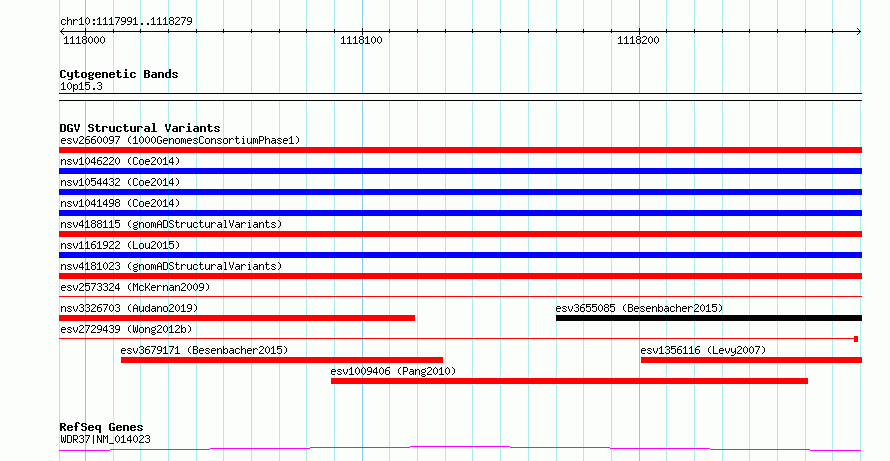Open variant label esv2660097 (1000GenomesConsortiumPhase1)

(180, 140)
